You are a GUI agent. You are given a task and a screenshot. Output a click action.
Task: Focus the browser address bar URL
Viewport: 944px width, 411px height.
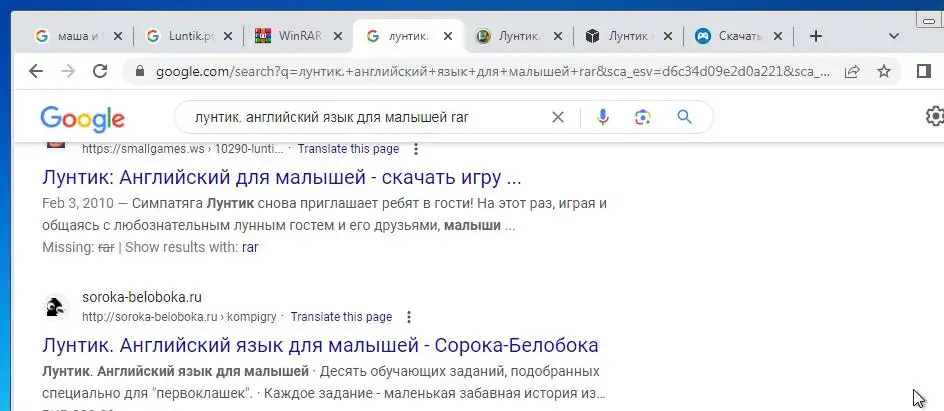[x=494, y=72]
